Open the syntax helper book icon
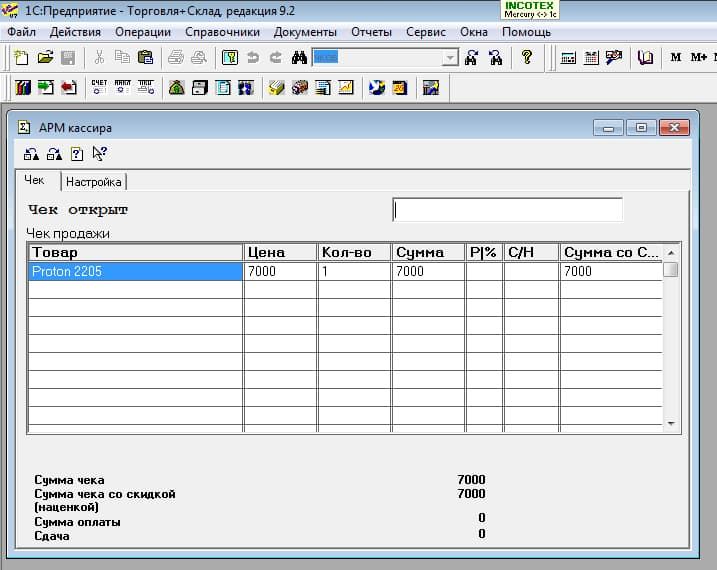This screenshot has width=717, height=570. tap(645, 58)
